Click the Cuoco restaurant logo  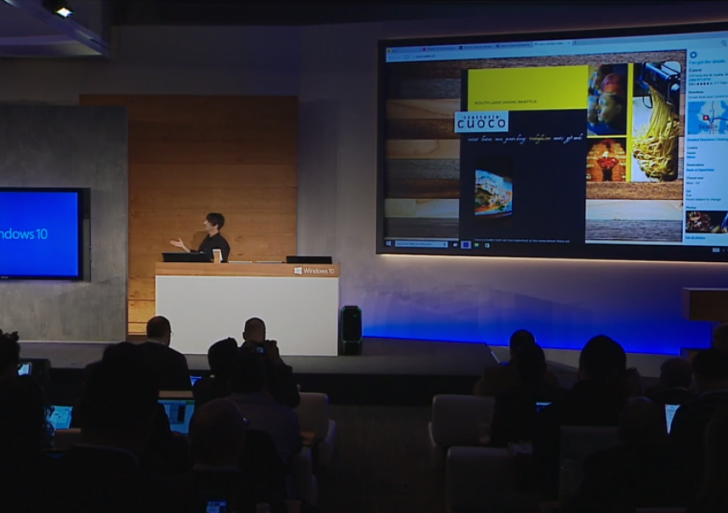481,122
